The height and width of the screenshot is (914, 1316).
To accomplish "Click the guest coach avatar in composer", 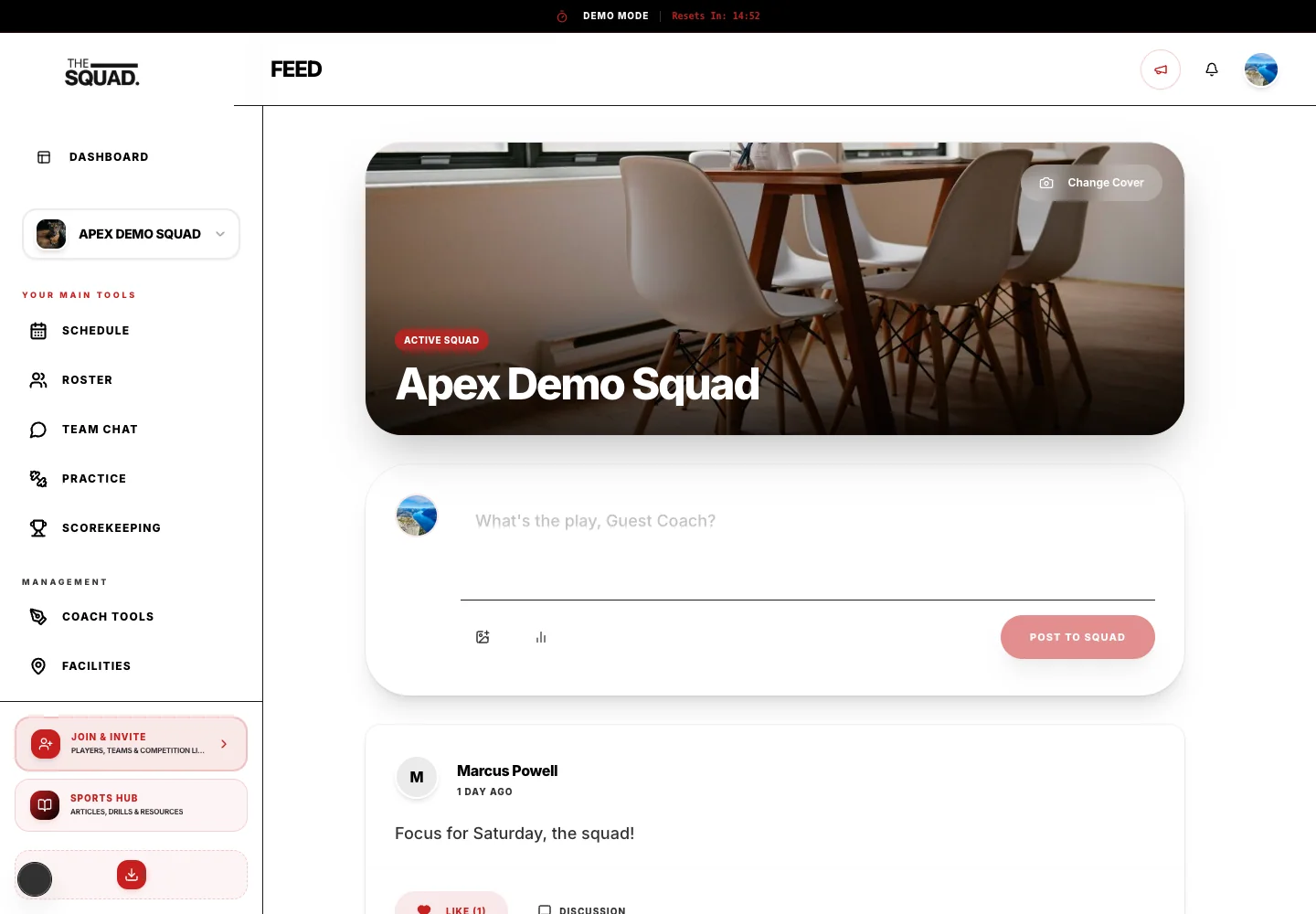I will [417, 515].
